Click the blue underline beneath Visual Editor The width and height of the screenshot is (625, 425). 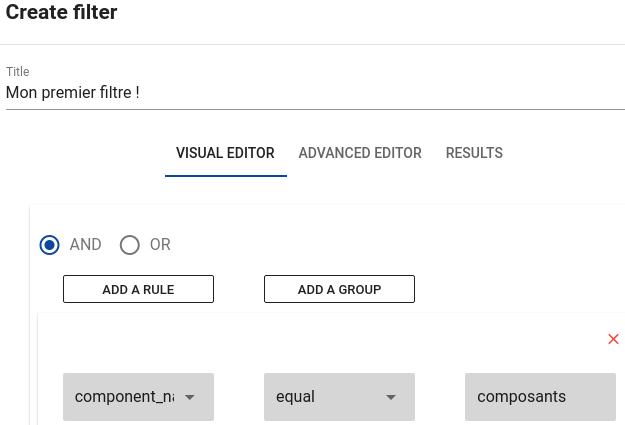pyautogui.click(x=226, y=176)
